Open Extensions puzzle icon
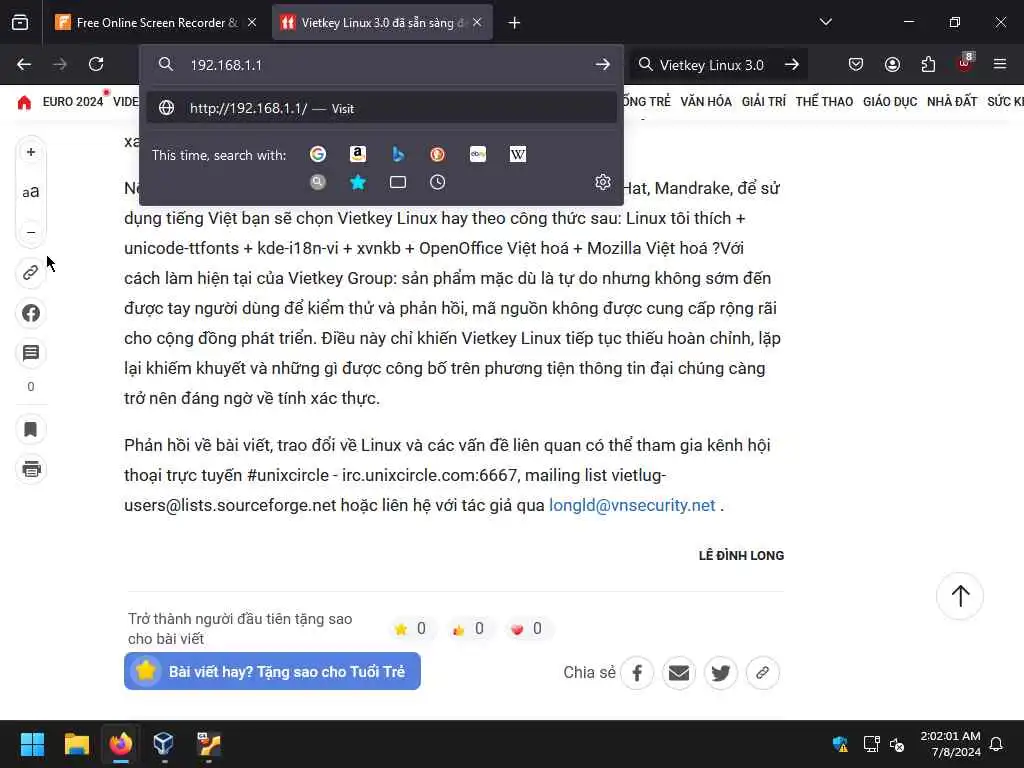 pos(928,64)
